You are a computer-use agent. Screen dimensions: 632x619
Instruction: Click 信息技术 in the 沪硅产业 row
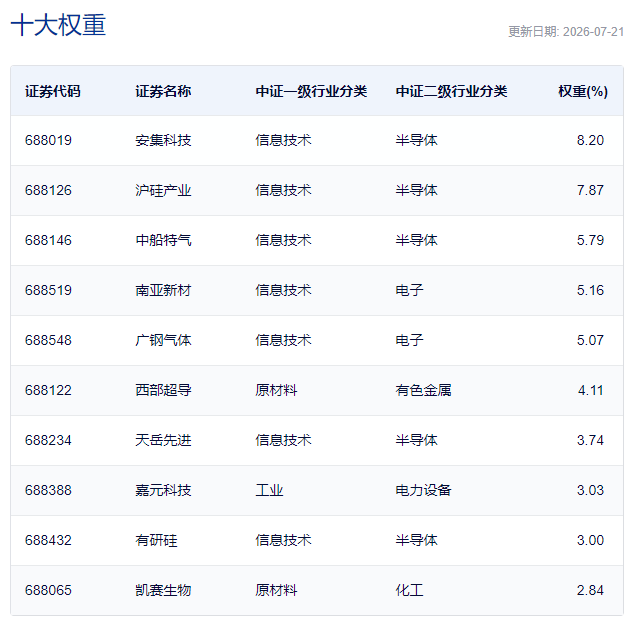click(x=283, y=190)
